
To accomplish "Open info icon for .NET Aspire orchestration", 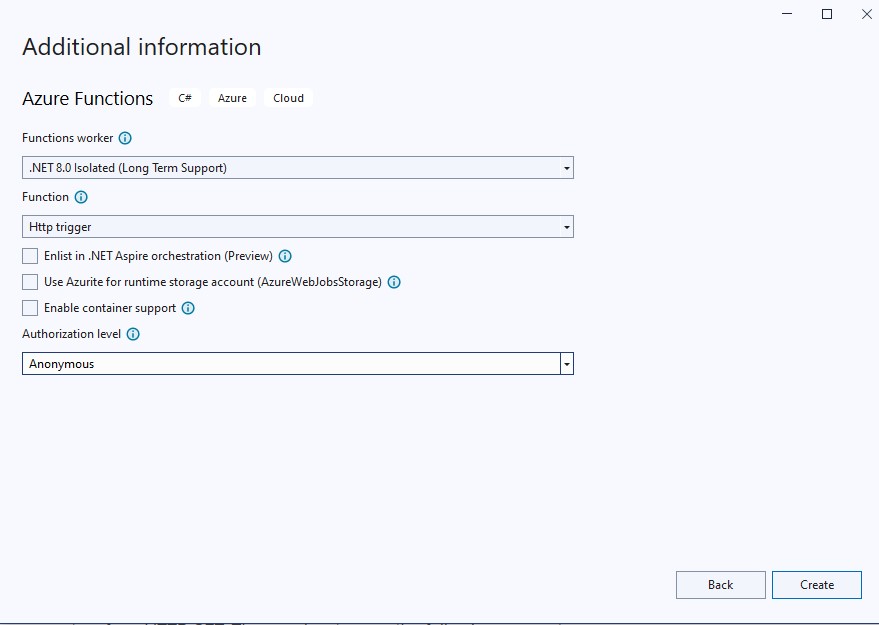I will pyautogui.click(x=285, y=256).
